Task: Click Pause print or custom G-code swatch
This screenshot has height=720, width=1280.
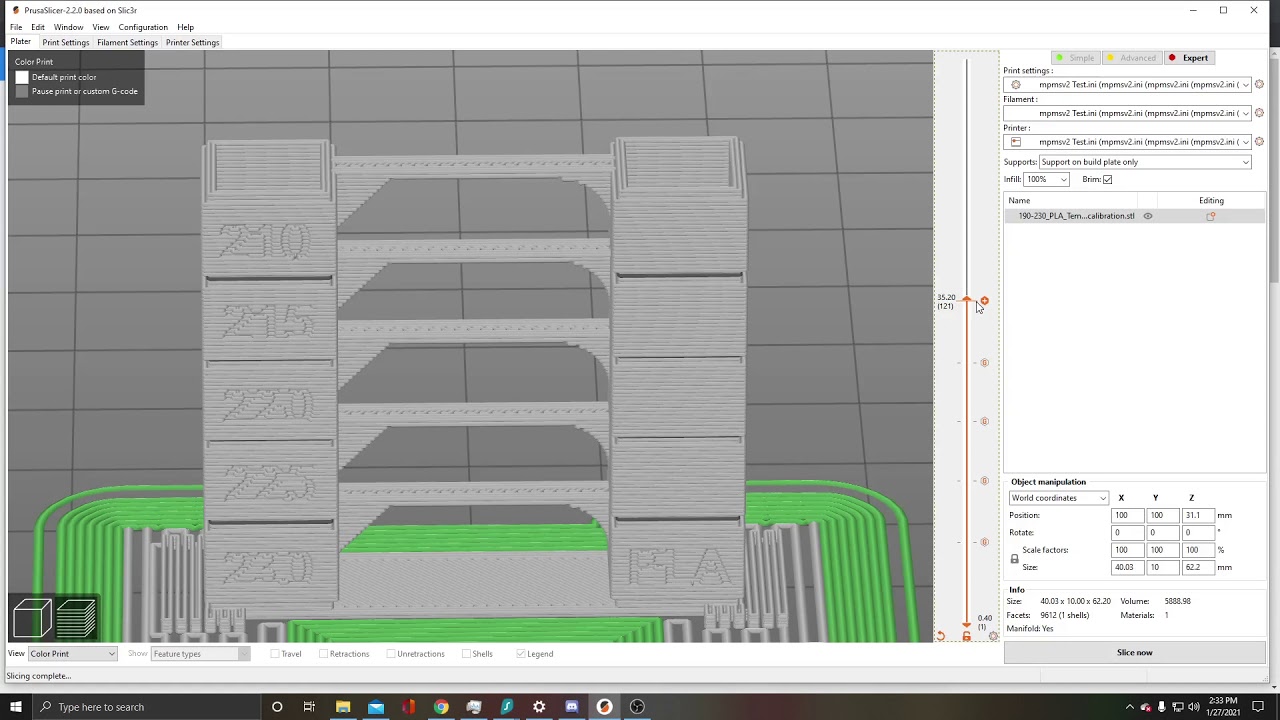Action: pyautogui.click(x=22, y=91)
